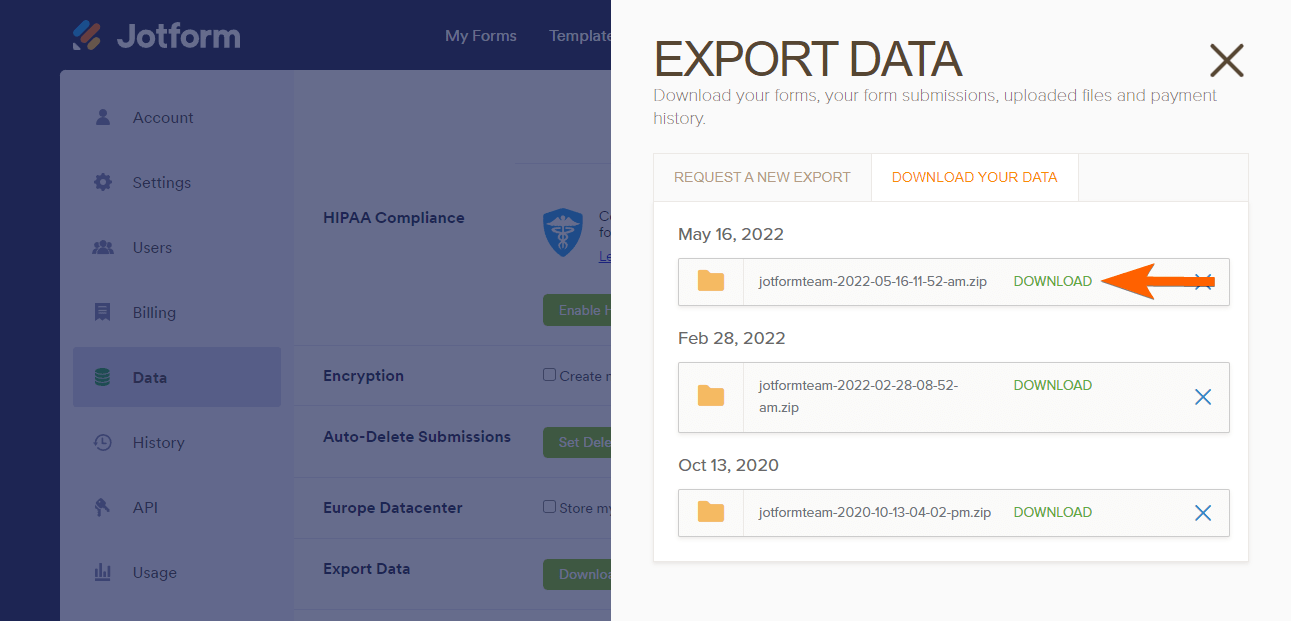Screen dimensions: 1291x621
Task: Switch to Request a New Export tab
Action: click(762, 177)
